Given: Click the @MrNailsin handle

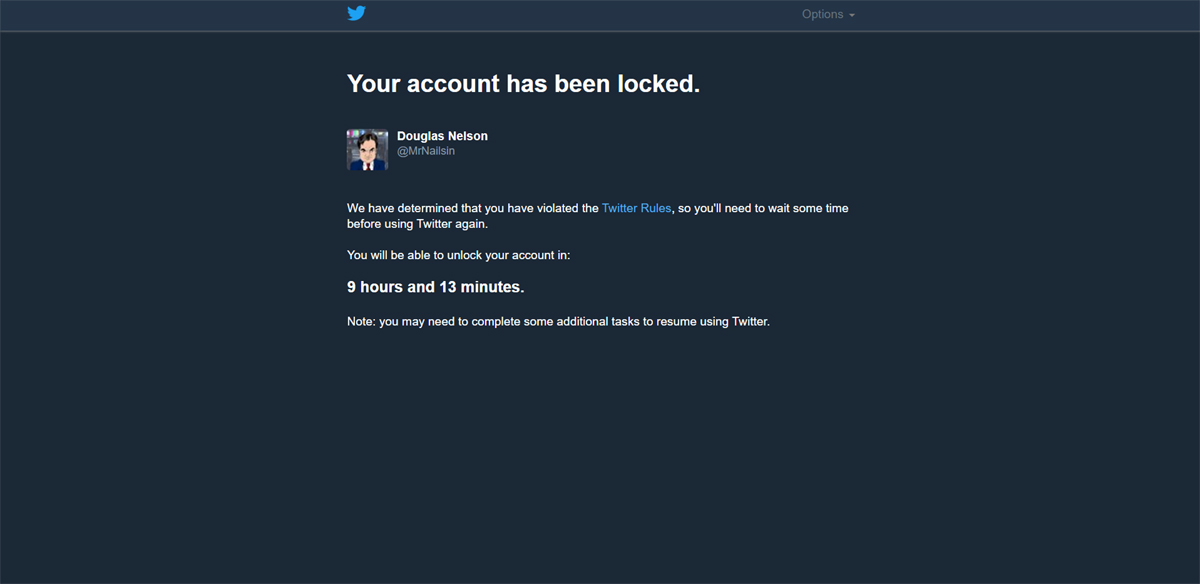Looking at the screenshot, I should [426, 151].
